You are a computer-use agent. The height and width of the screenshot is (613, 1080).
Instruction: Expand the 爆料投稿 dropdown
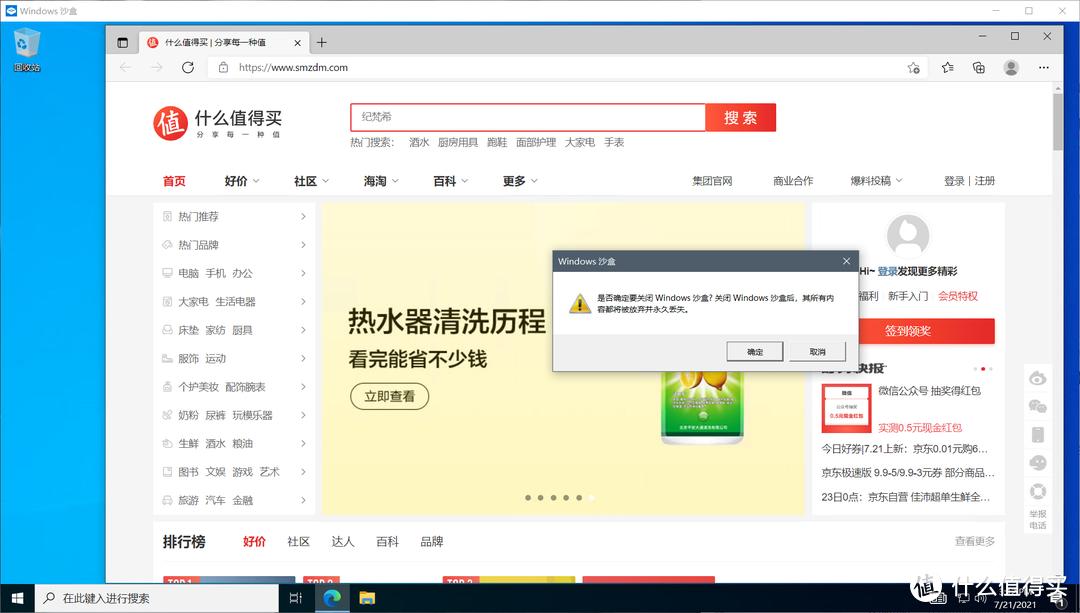point(874,180)
